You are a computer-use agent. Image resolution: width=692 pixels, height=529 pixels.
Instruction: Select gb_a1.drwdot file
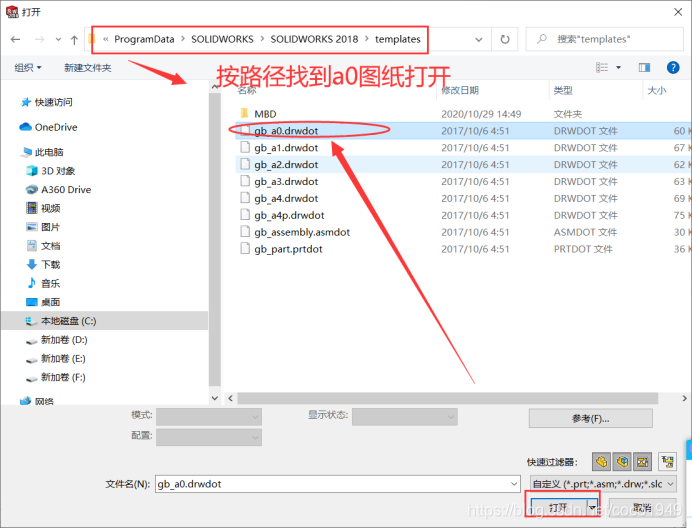tap(286, 148)
